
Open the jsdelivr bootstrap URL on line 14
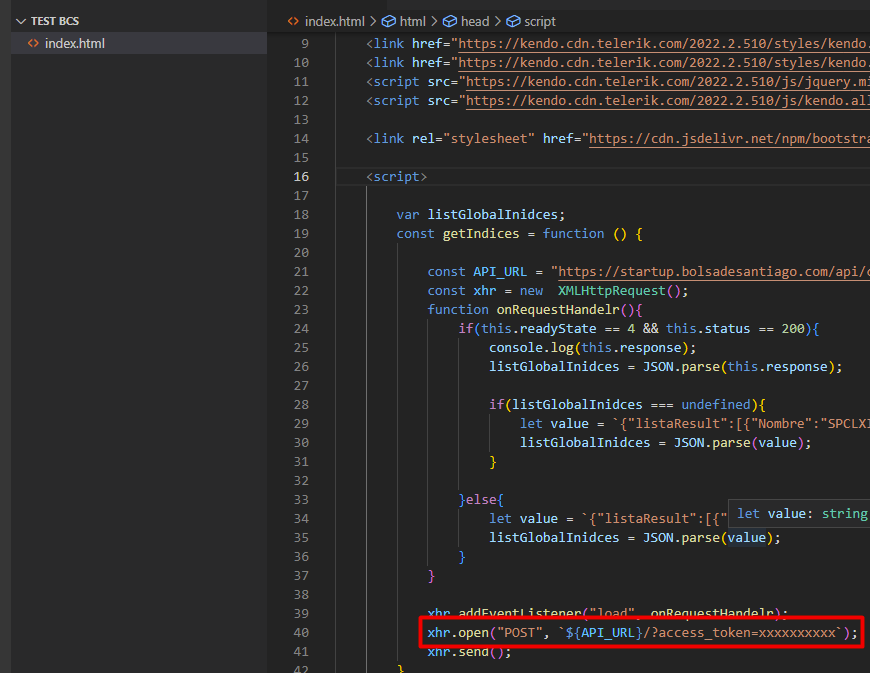(729, 139)
